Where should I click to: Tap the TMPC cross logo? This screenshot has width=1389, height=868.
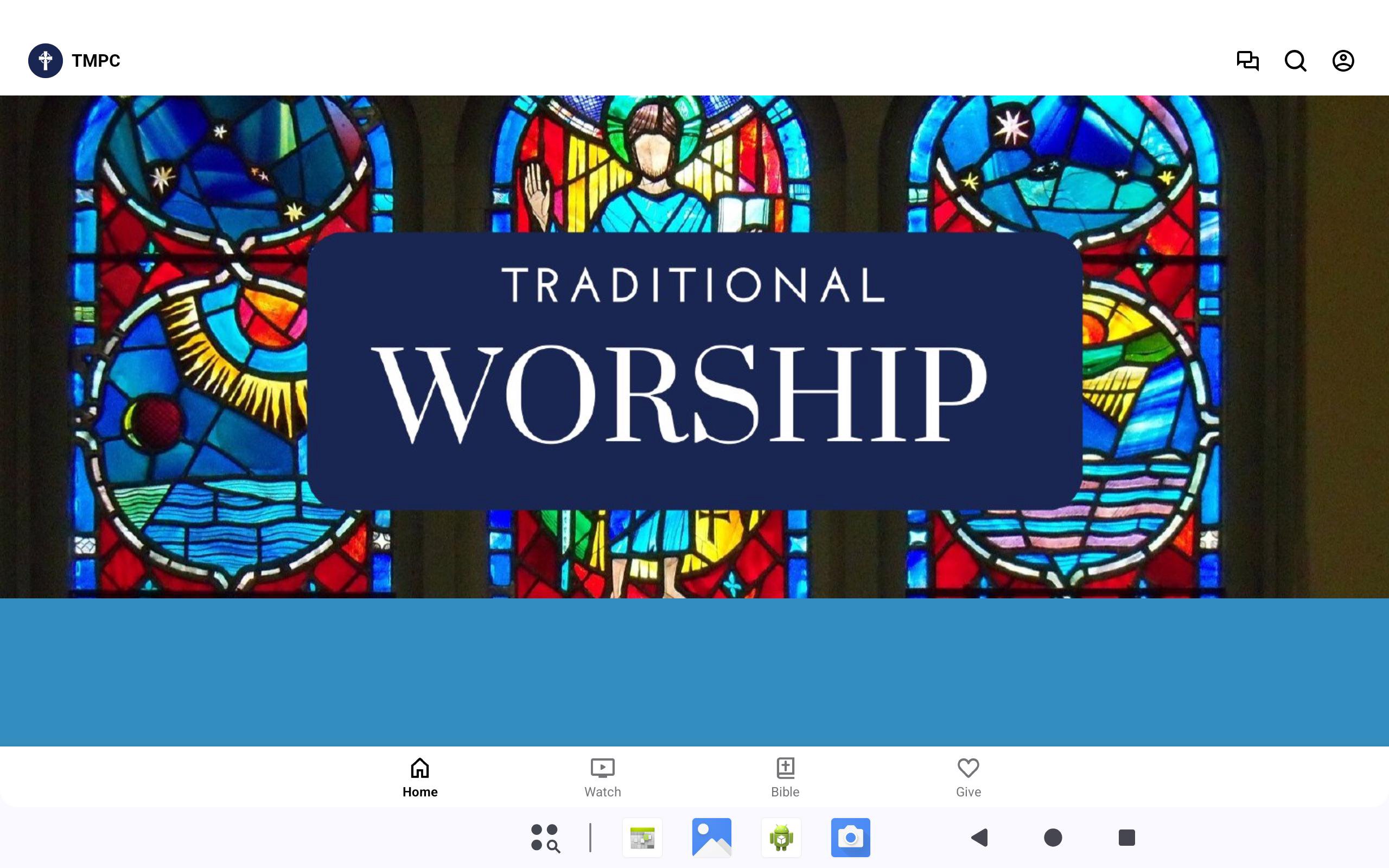[46, 61]
